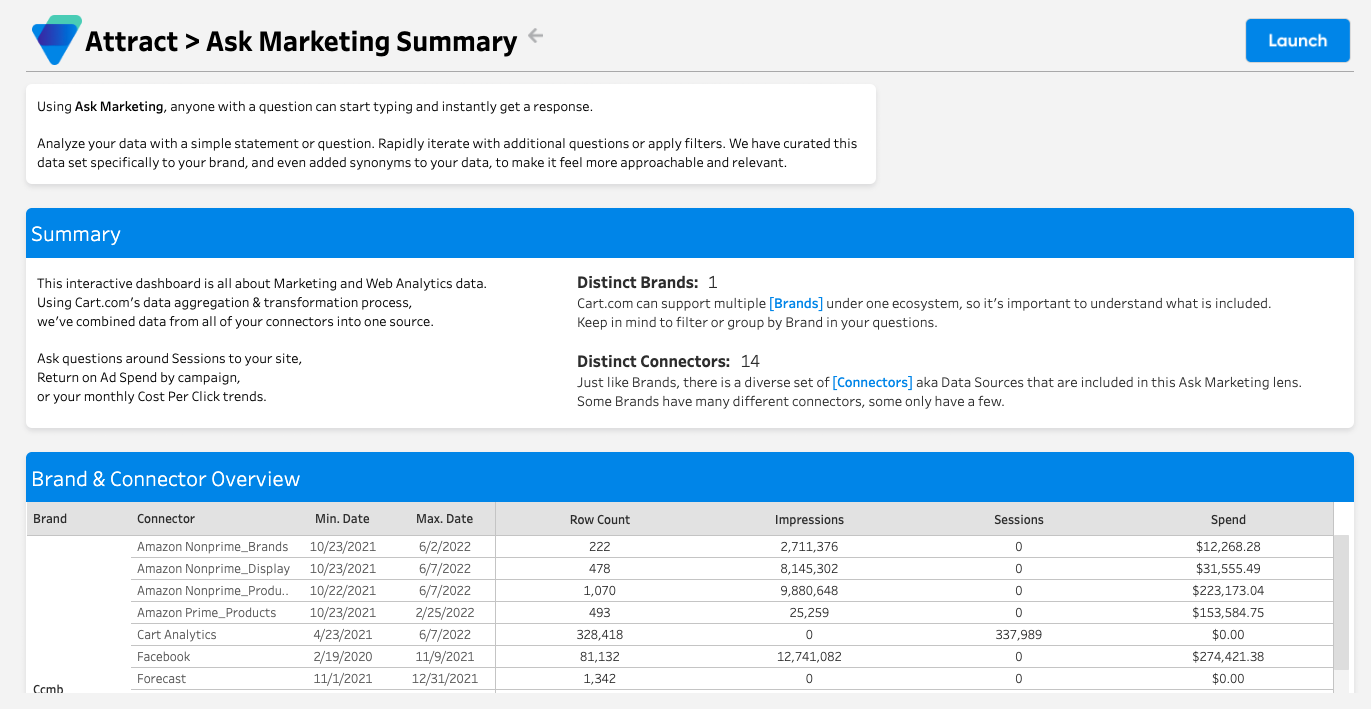1371x709 pixels.
Task: Click spend value $223,173.04
Action: (x=1228, y=591)
